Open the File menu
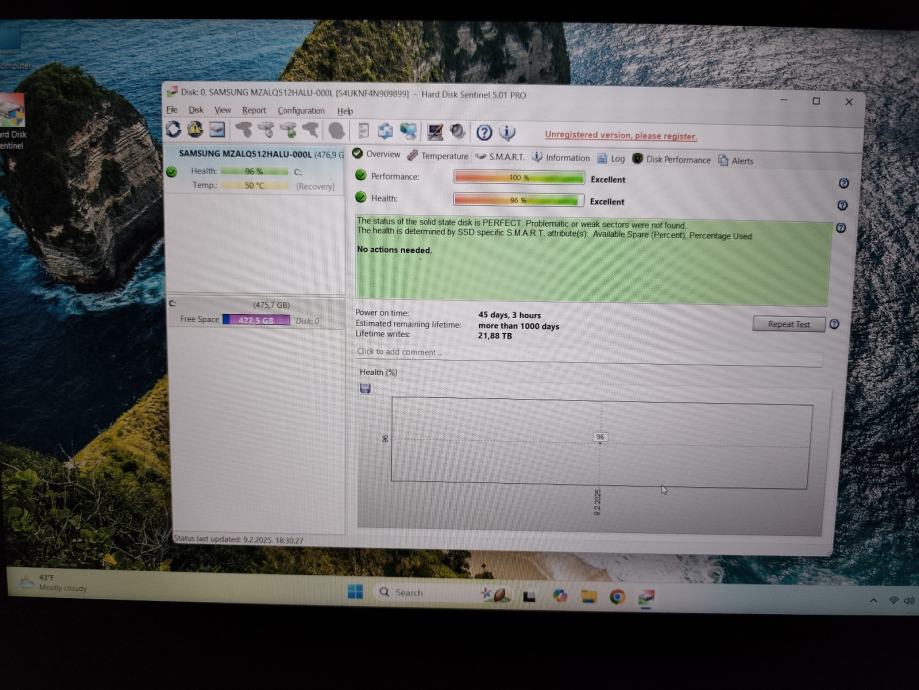 172,110
